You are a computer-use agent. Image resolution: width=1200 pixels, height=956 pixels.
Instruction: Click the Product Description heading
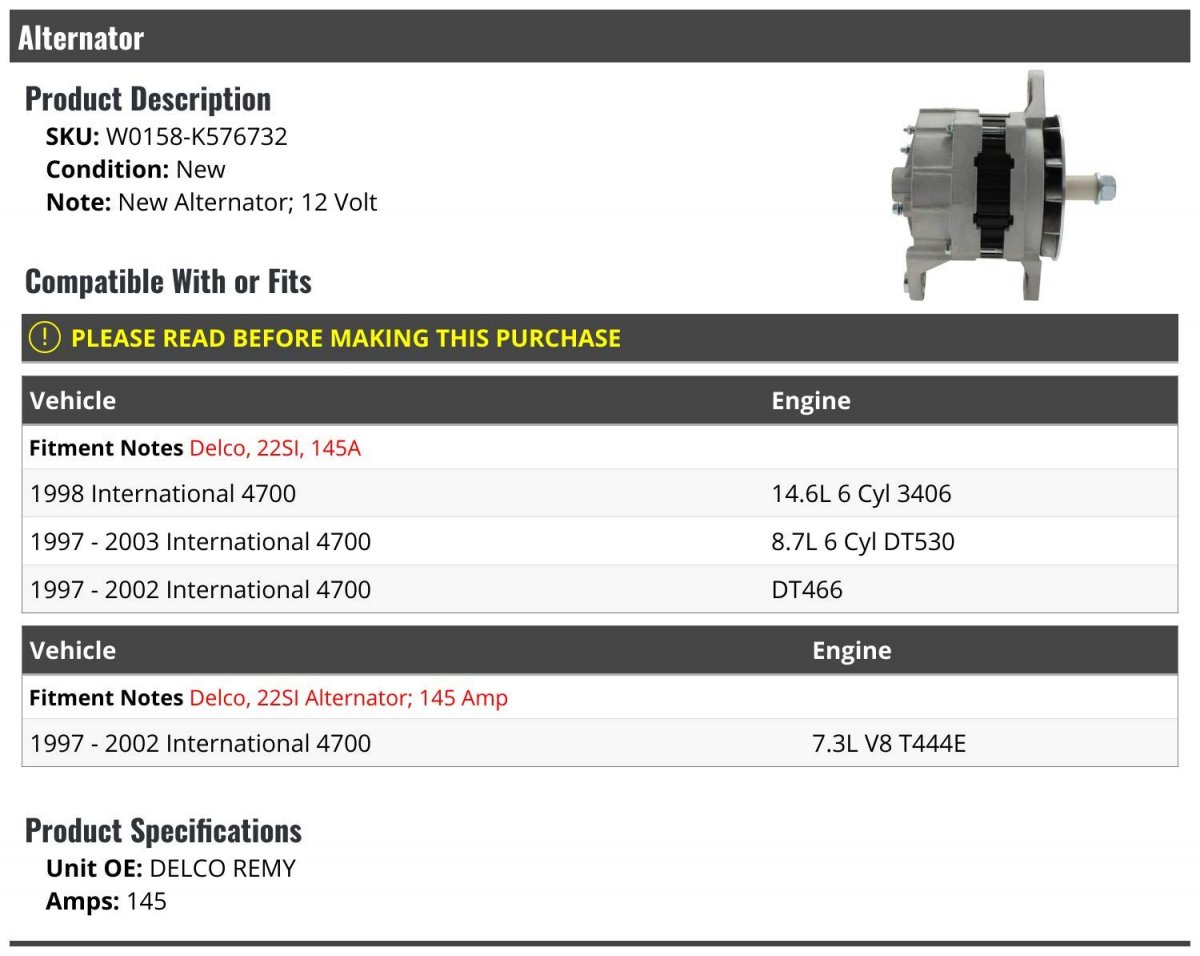pos(148,99)
